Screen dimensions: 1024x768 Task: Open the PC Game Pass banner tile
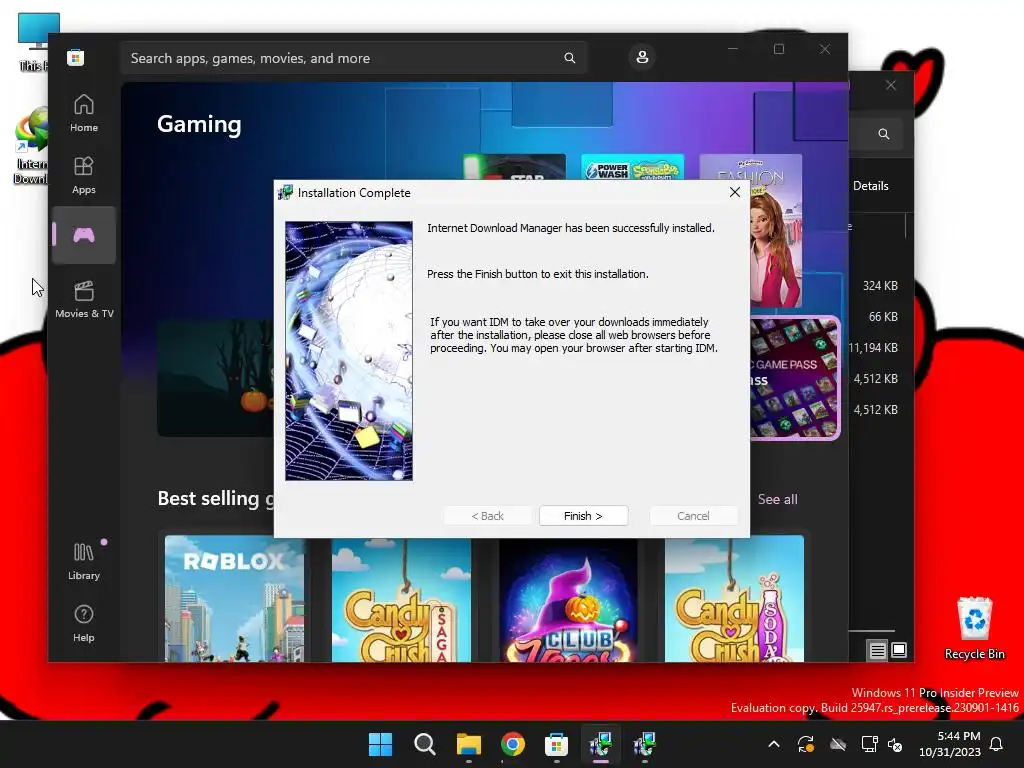795,379
